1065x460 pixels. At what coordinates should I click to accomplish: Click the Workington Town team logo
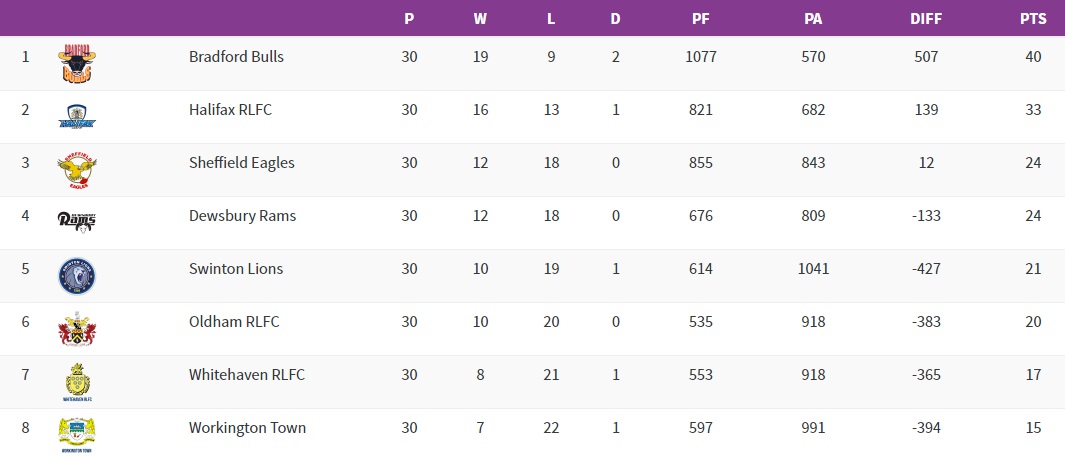point(77,435)
